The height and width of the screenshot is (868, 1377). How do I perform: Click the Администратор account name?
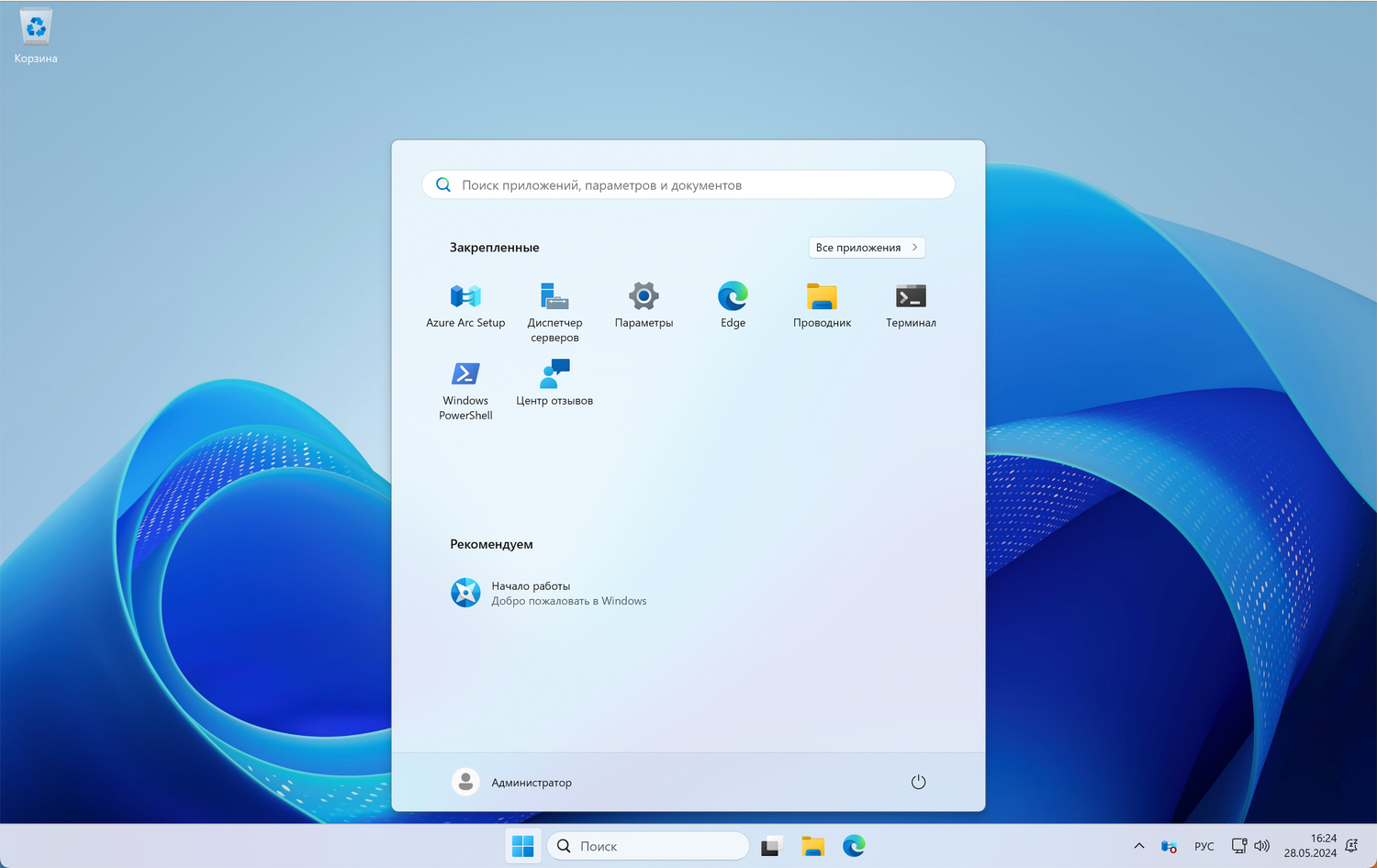[532, 783]
